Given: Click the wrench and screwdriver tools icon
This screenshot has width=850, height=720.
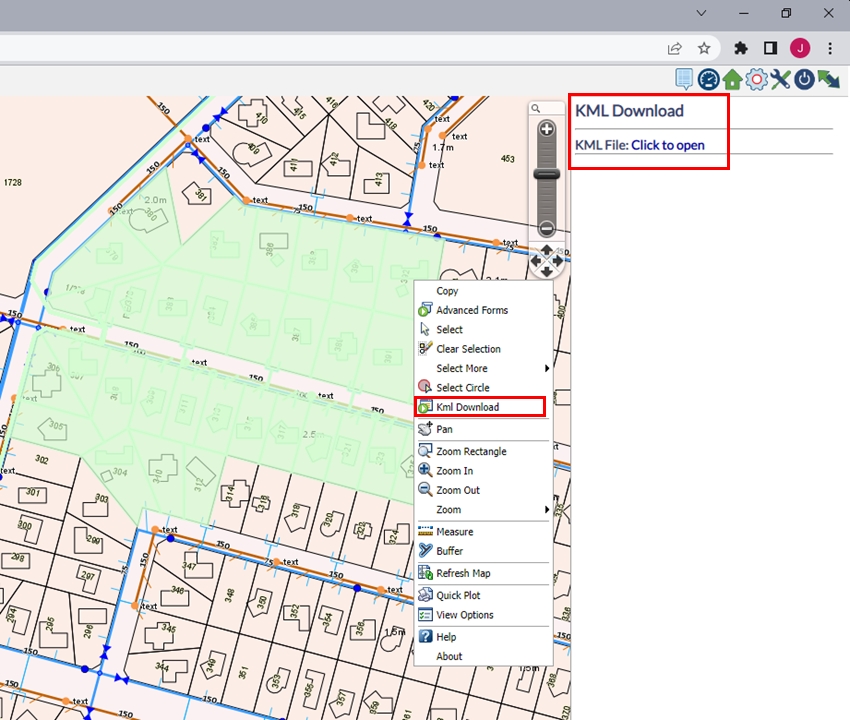Looking at the screenshot, I should click(781, 79).
